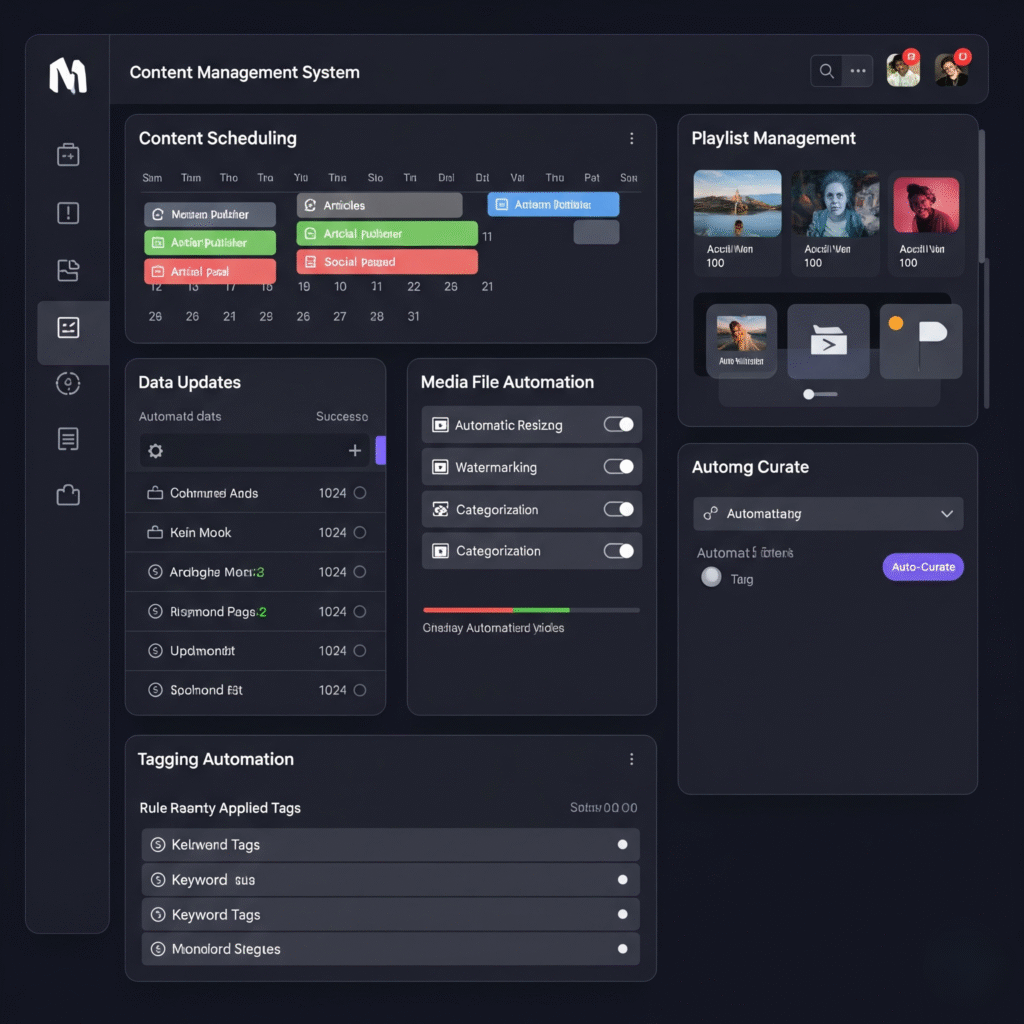The height and width of the screenshot is (1024, 1024).
Task: Open the alert icon in the sidebar
Action: [68, 212]
